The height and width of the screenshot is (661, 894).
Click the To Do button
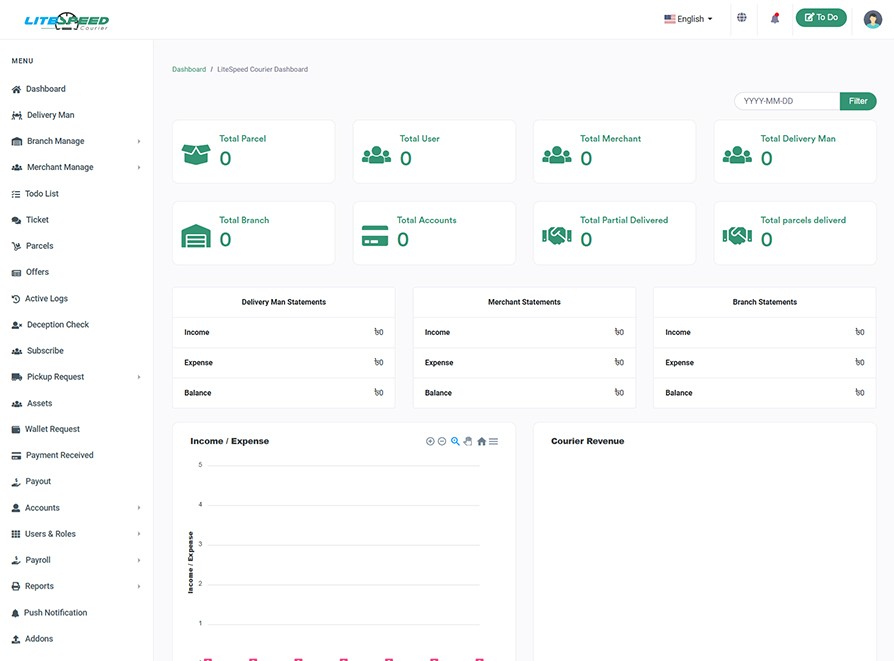[820, 18]
